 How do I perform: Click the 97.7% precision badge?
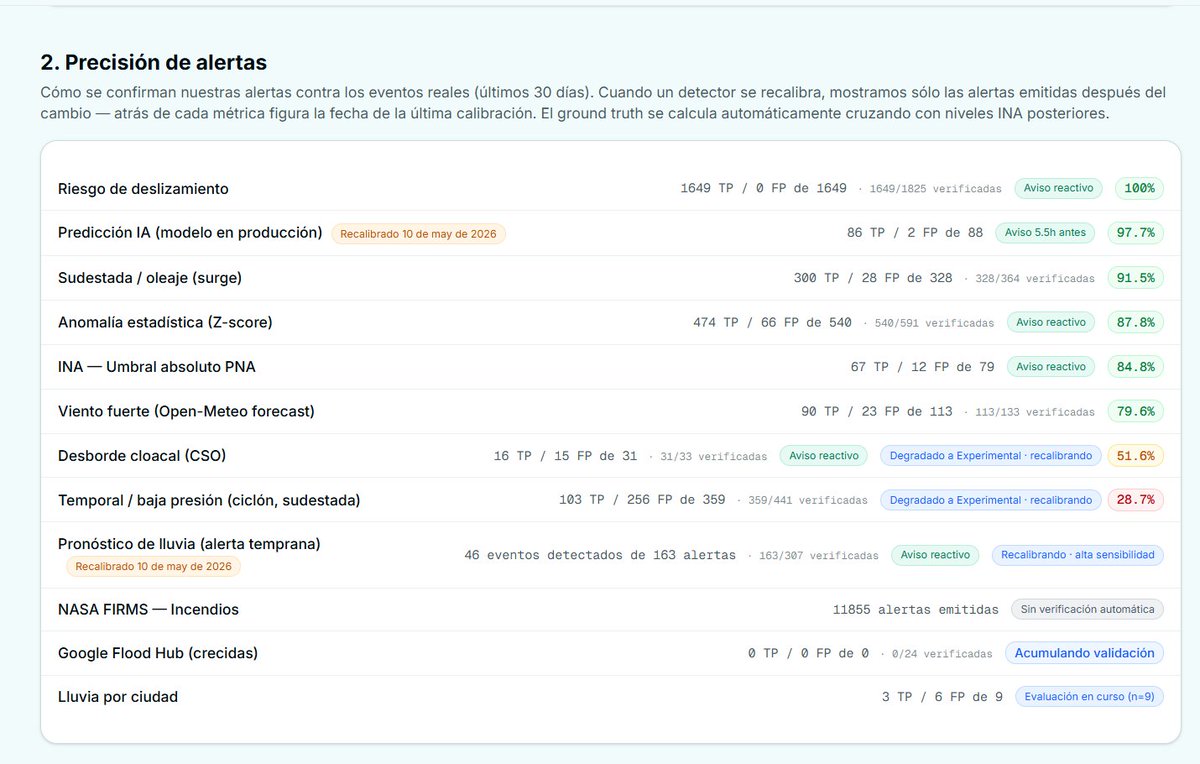coord(1135,232)
